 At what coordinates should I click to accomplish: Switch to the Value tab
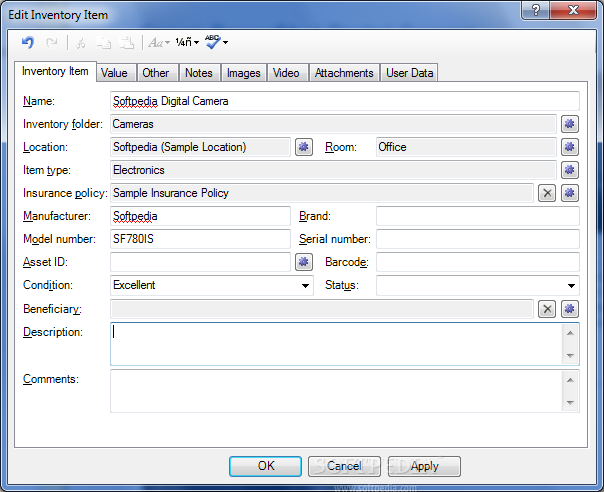116,73
